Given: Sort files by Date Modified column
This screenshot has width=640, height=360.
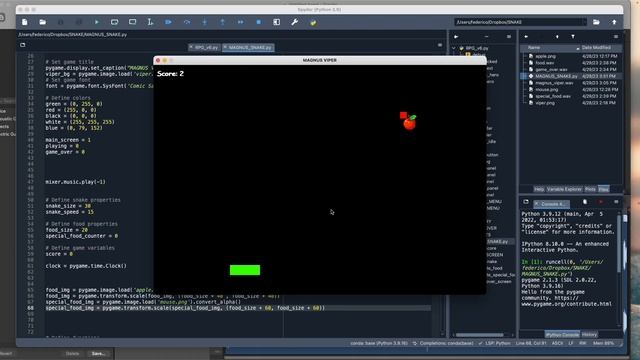Looking at the screenshot, I should coord(601,48).
